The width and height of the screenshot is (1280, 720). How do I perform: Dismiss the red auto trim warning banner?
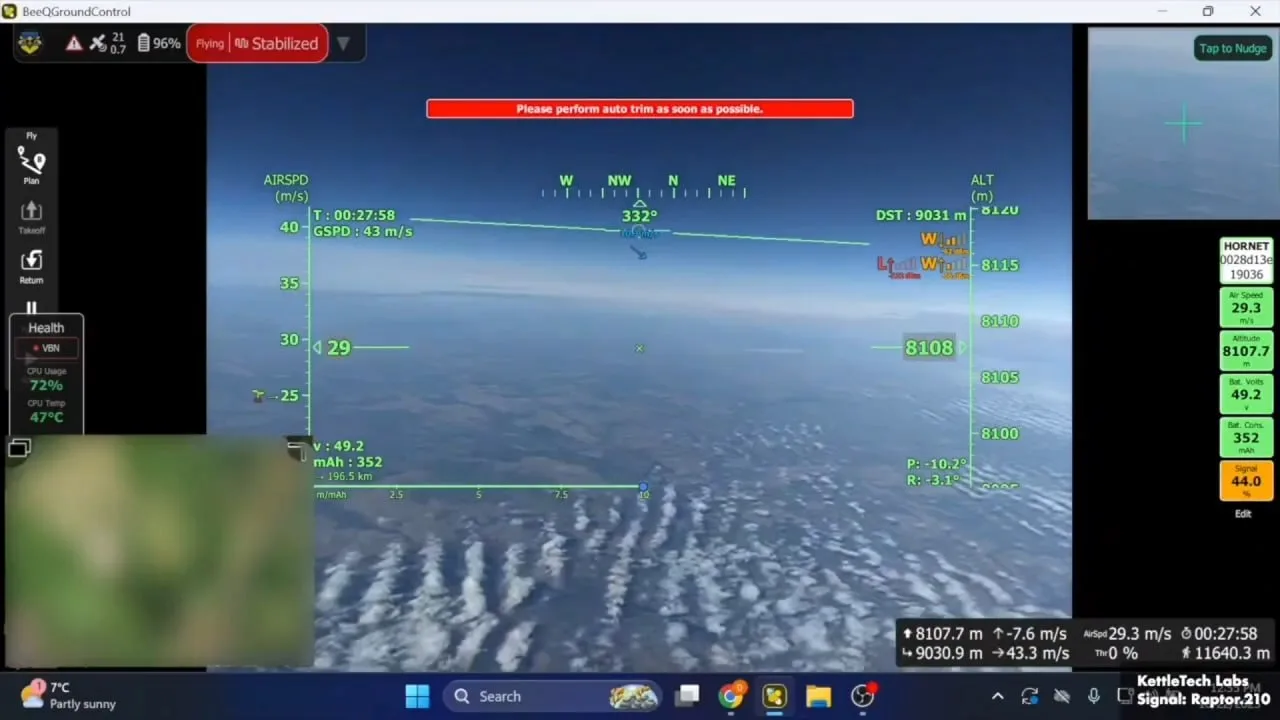(640, 108)
